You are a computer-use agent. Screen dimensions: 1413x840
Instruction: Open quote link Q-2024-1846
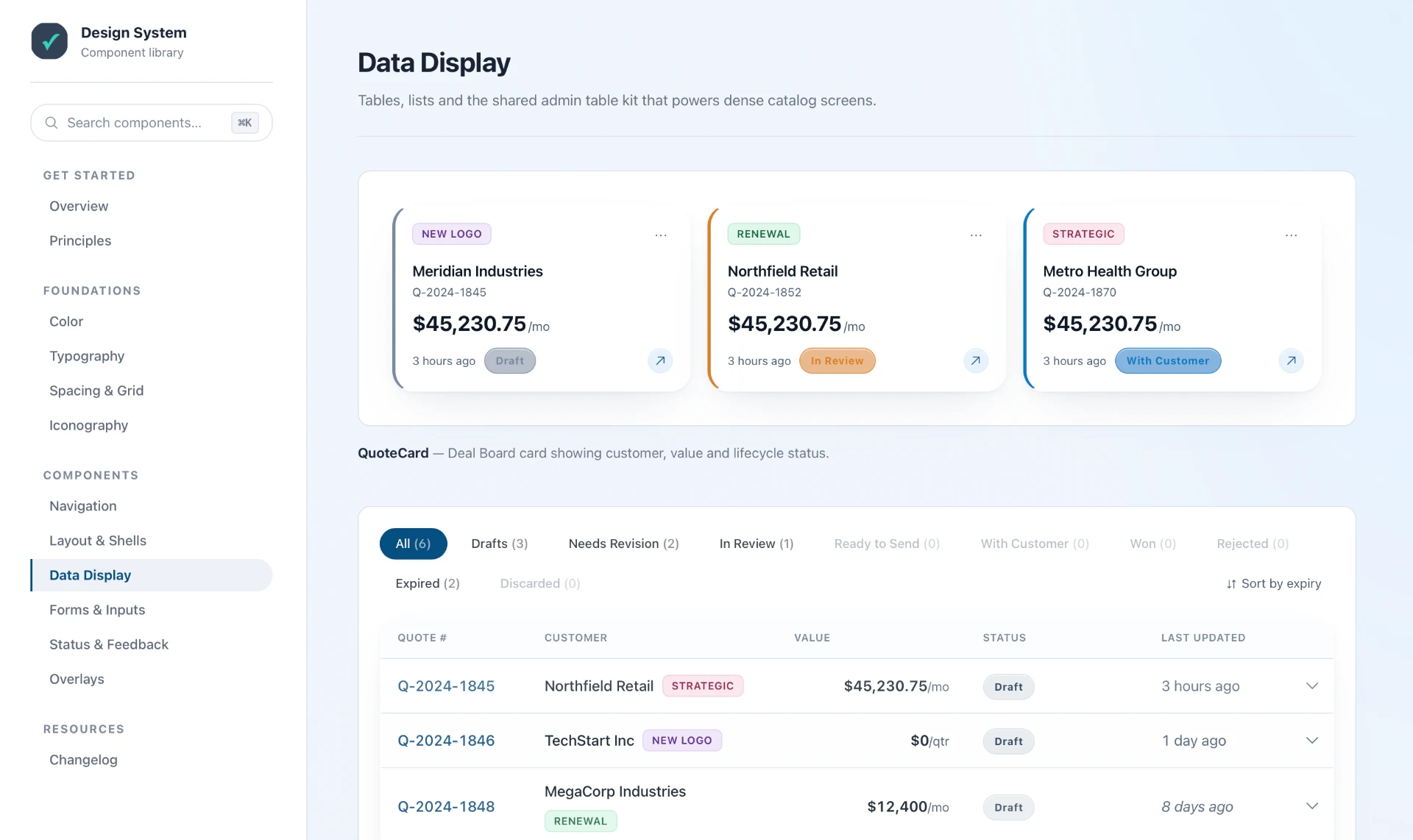[446, 741]
